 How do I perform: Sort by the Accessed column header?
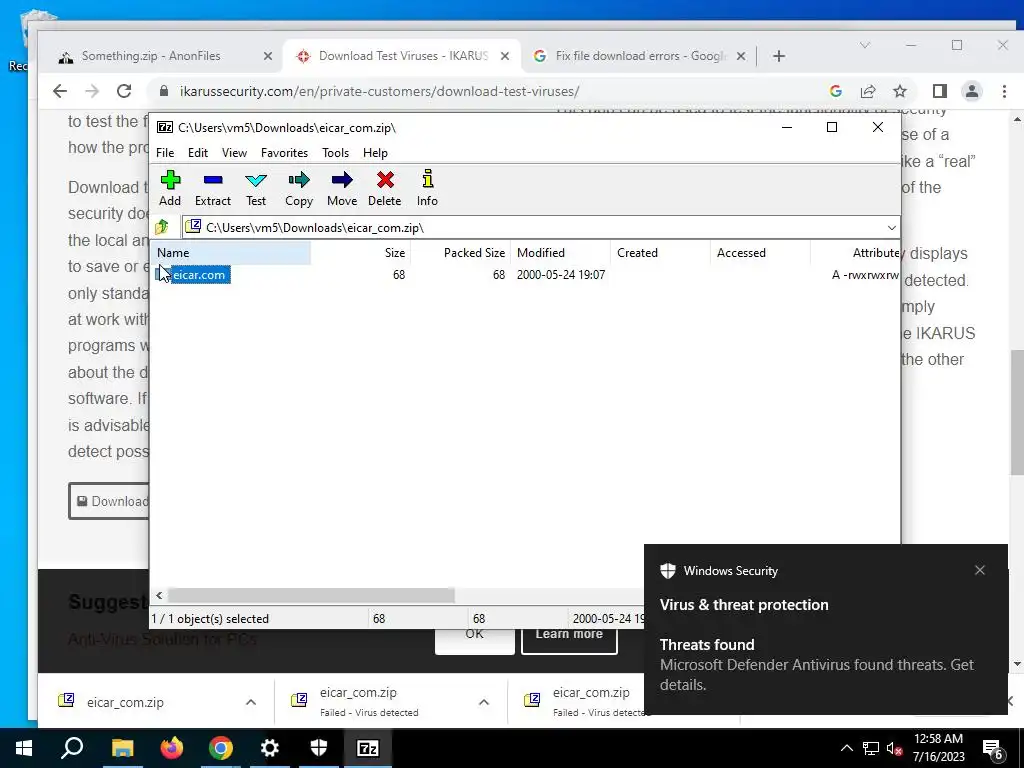(x=760, y=253)
